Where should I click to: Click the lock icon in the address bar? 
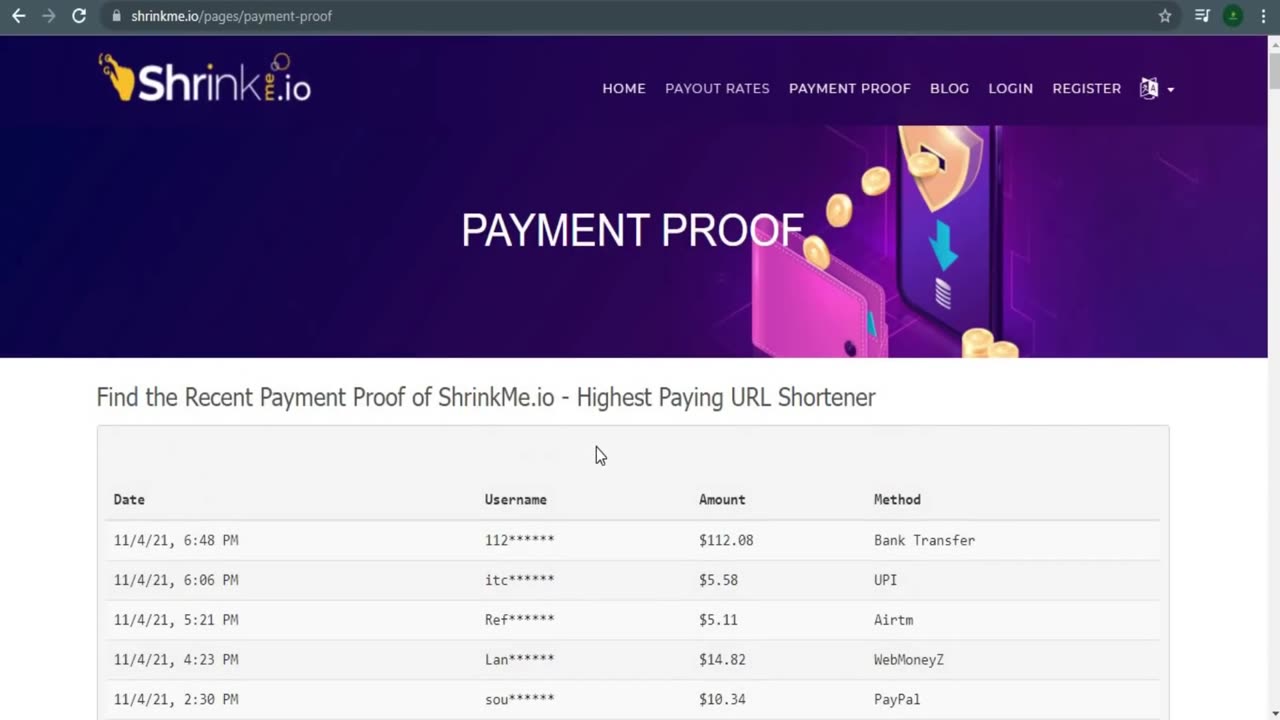tap(117, 16)
